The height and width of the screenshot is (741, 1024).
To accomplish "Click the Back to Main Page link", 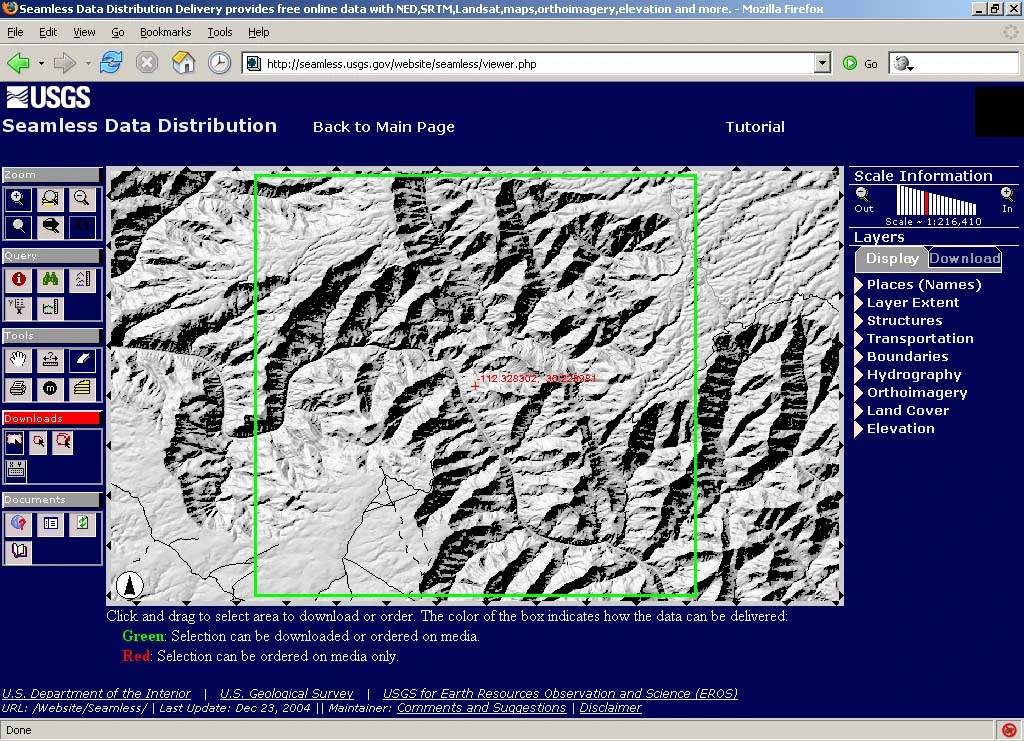I will tap(383, 127).
